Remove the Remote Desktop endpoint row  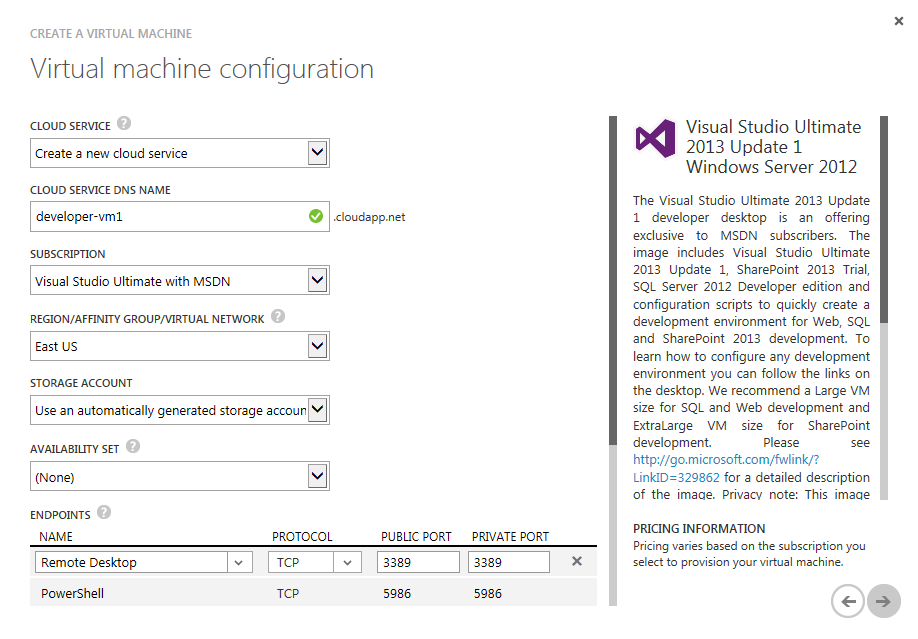577,561
